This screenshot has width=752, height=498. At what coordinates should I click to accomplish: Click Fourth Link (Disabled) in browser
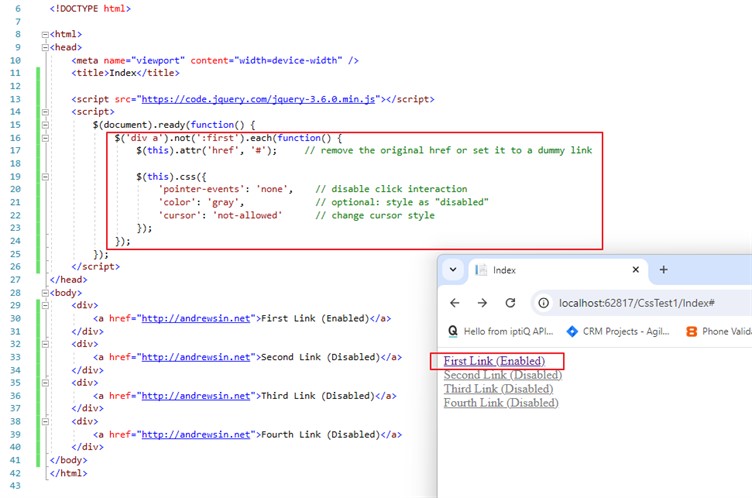(501, 403)
